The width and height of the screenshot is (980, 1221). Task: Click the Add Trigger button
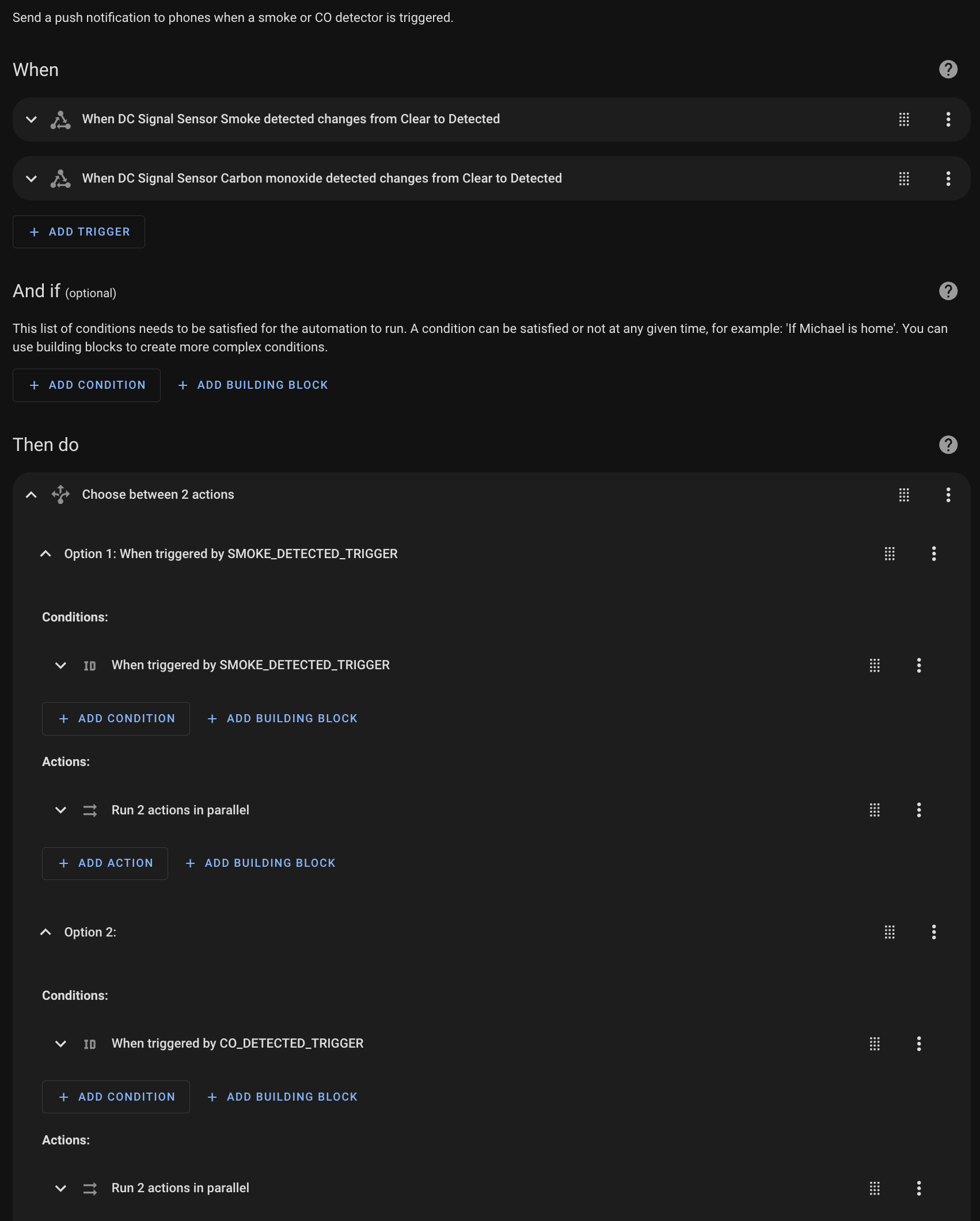click(x=79, y=232)
